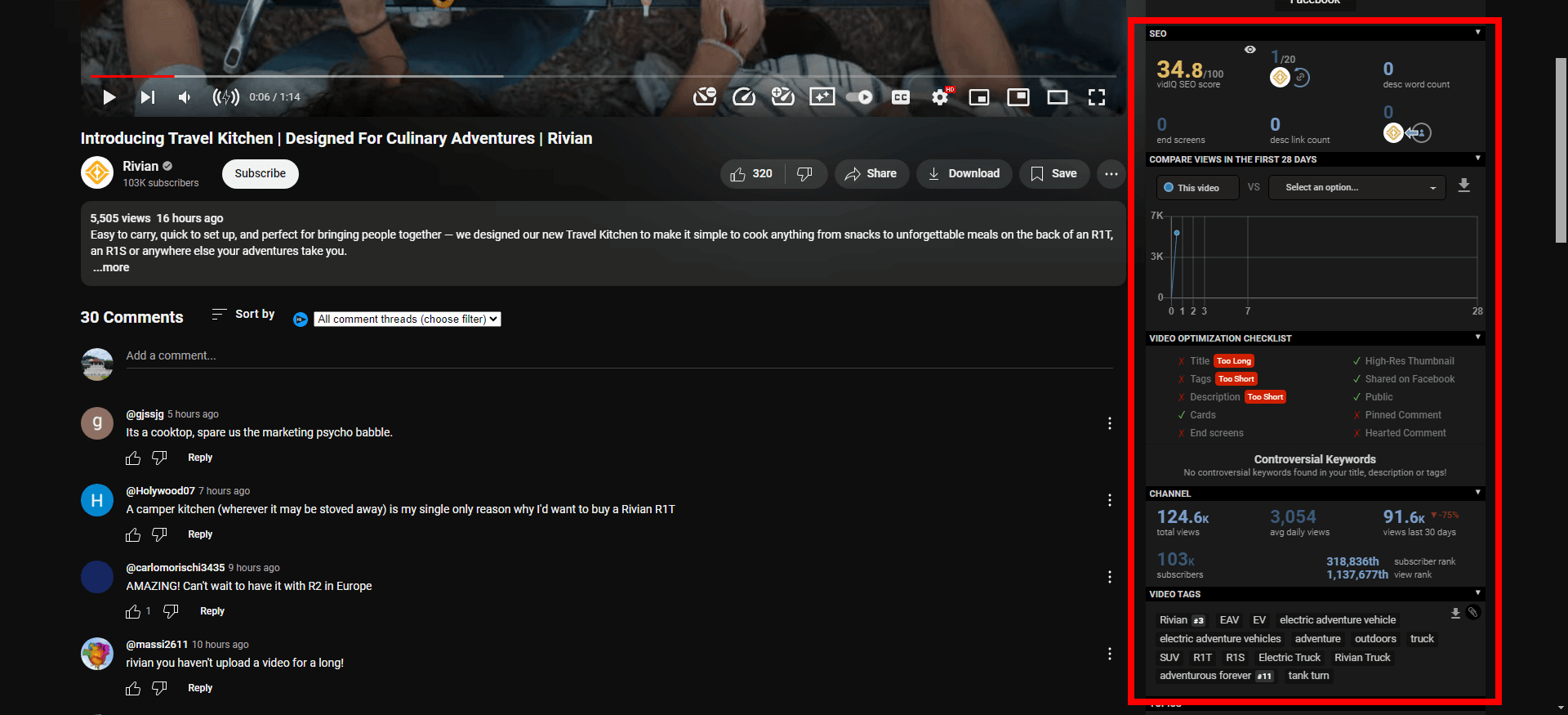Switch to theater mode
This screenshot has height=715, width=1568.
1058,97
